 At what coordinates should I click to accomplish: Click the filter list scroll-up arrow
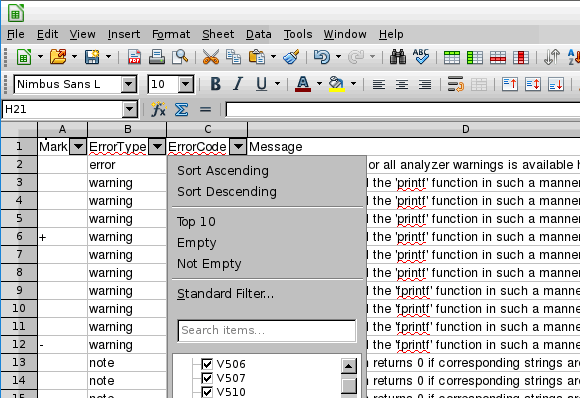click(x=348, y=367)
